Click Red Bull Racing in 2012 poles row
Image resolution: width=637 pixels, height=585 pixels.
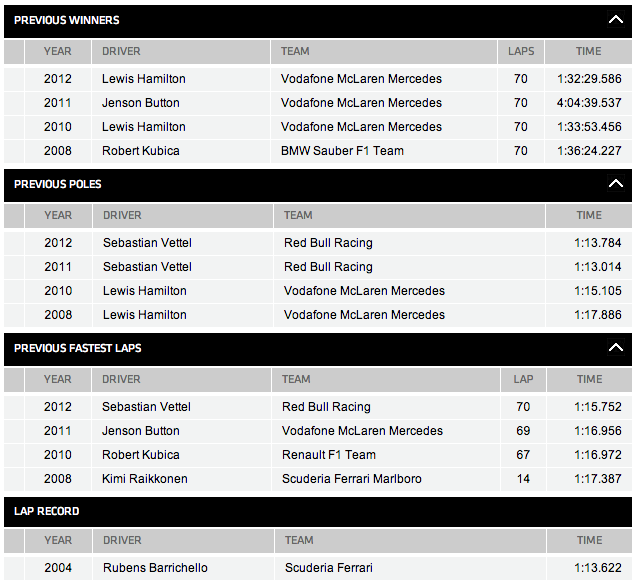pos(328,243)
